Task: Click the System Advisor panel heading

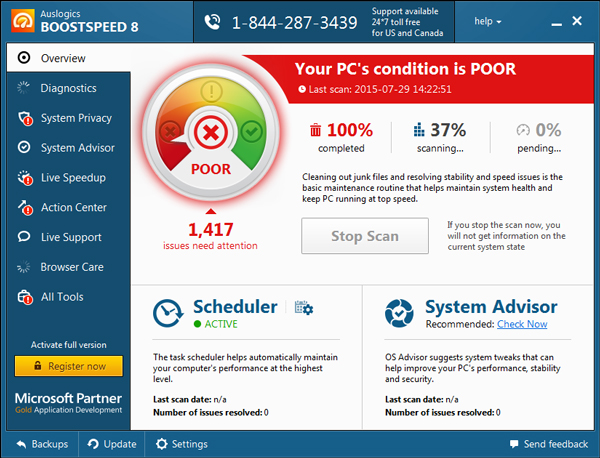Action: (x=491, y=306)
